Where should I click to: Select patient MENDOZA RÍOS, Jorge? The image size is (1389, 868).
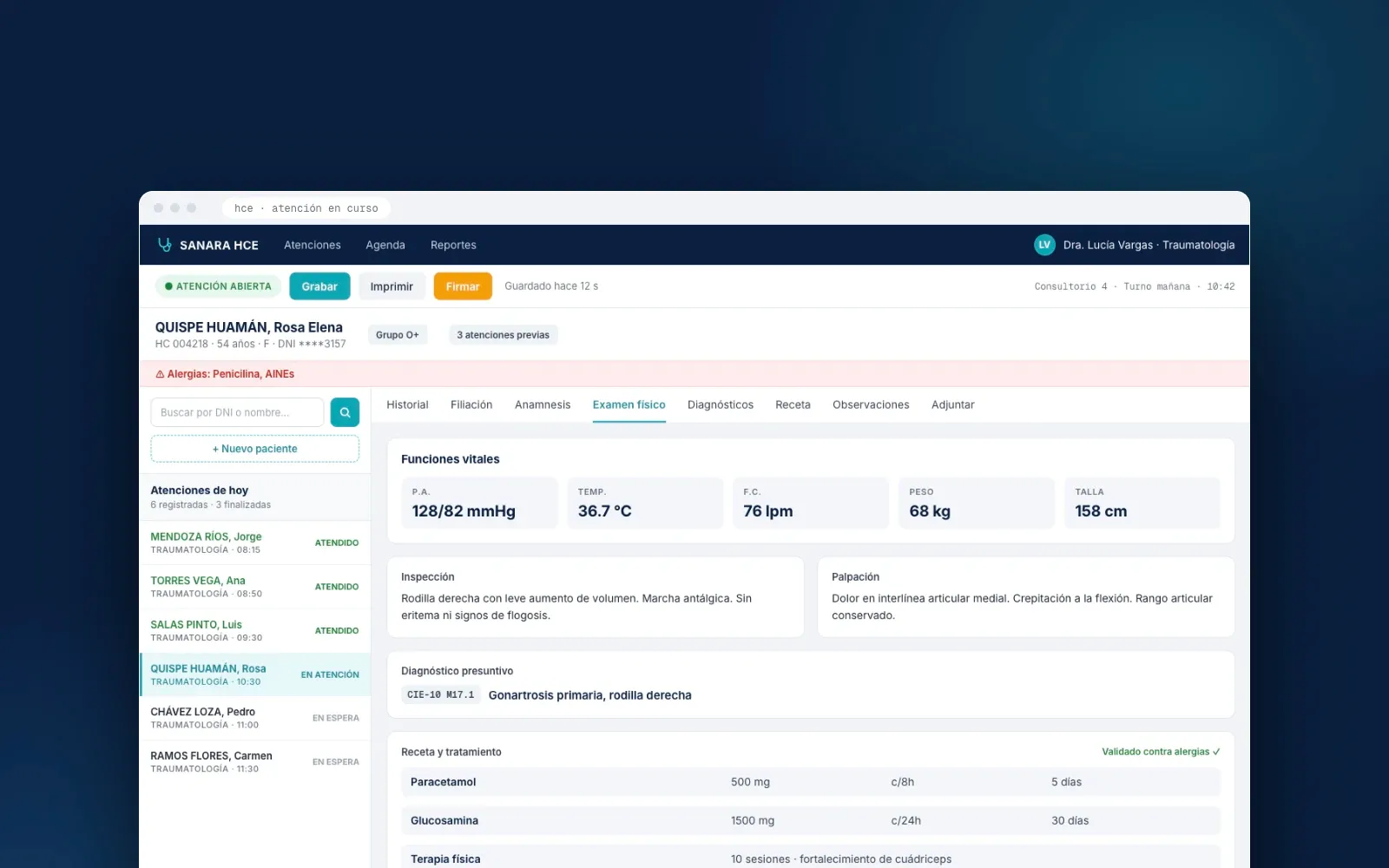255,542
